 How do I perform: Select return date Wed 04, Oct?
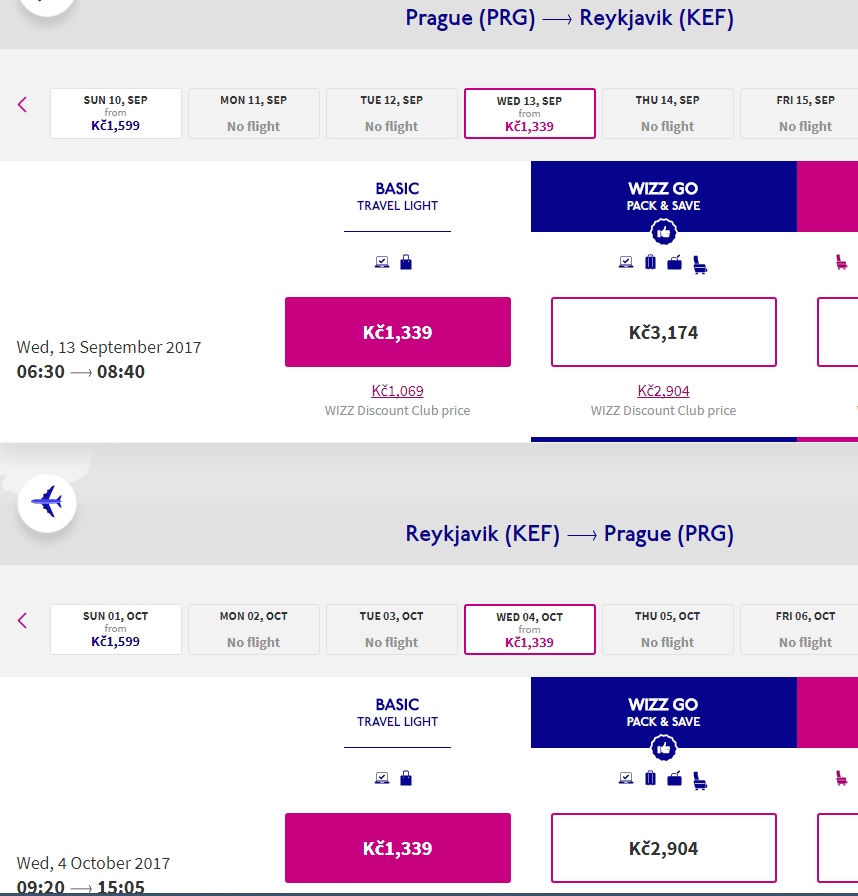[530, 629]
